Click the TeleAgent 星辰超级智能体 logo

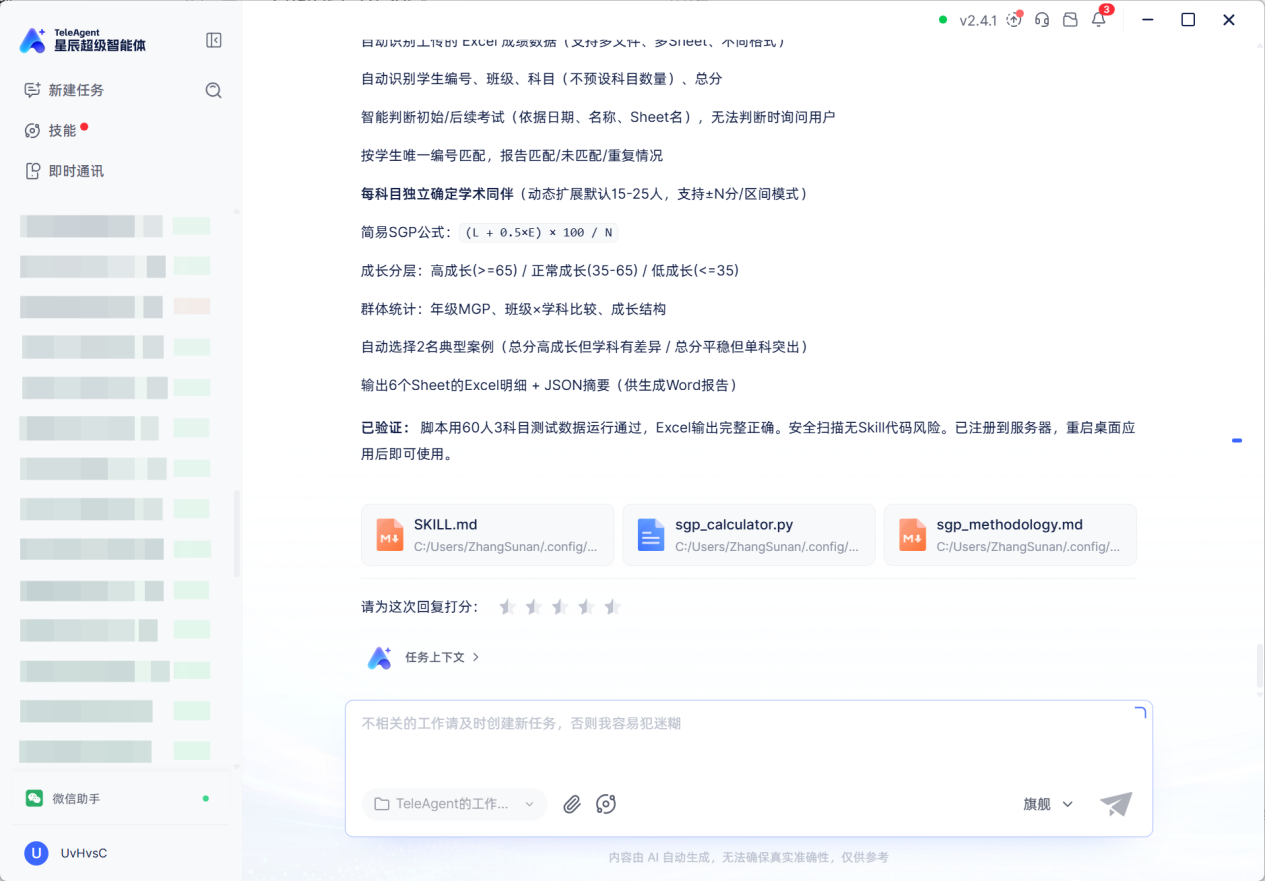pos(83,40)
